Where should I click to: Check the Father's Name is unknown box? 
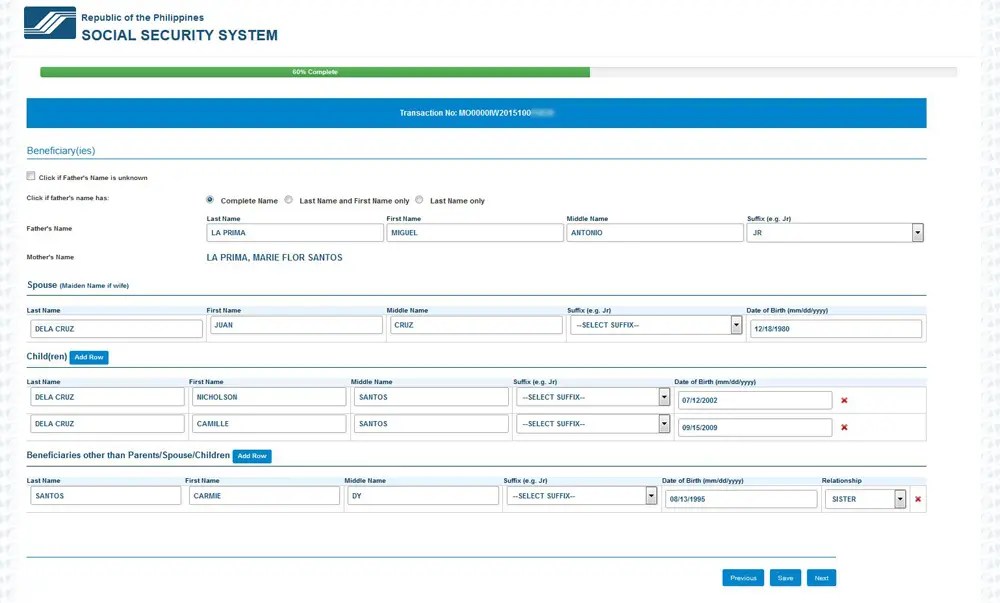[x=31, y=176]
